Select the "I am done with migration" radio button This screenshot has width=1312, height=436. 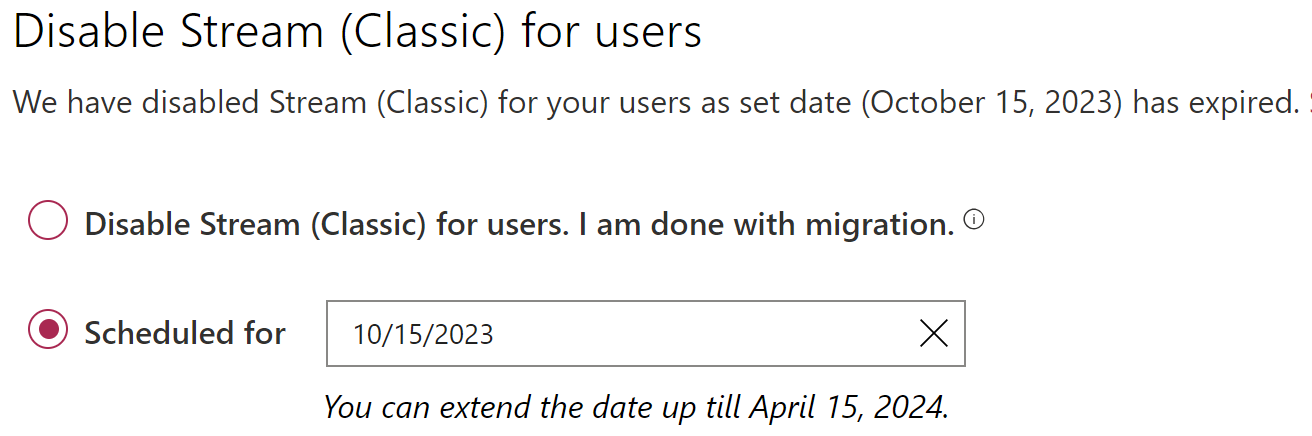click(48, 222)
